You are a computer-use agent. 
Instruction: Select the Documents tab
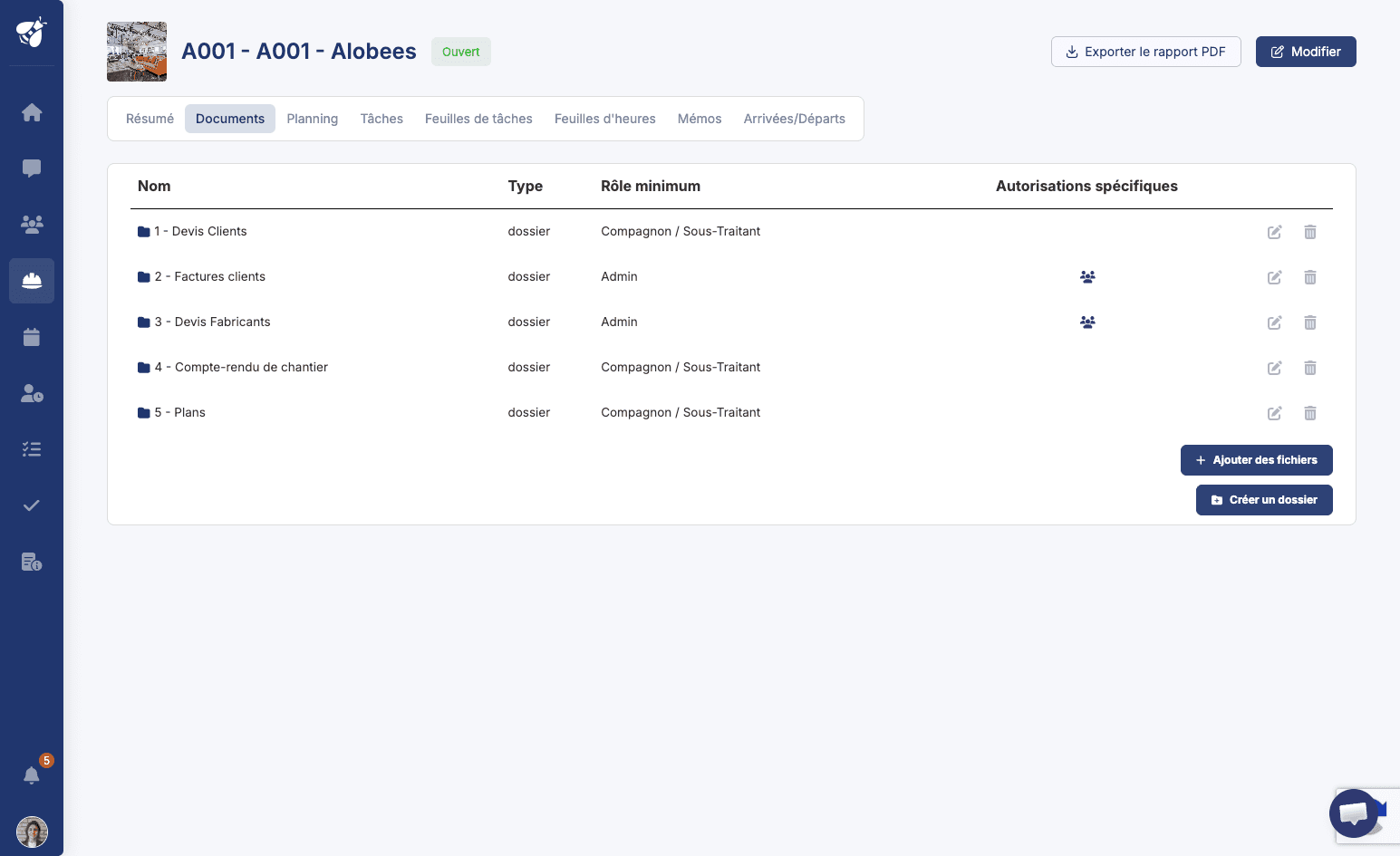coord(230,119)
